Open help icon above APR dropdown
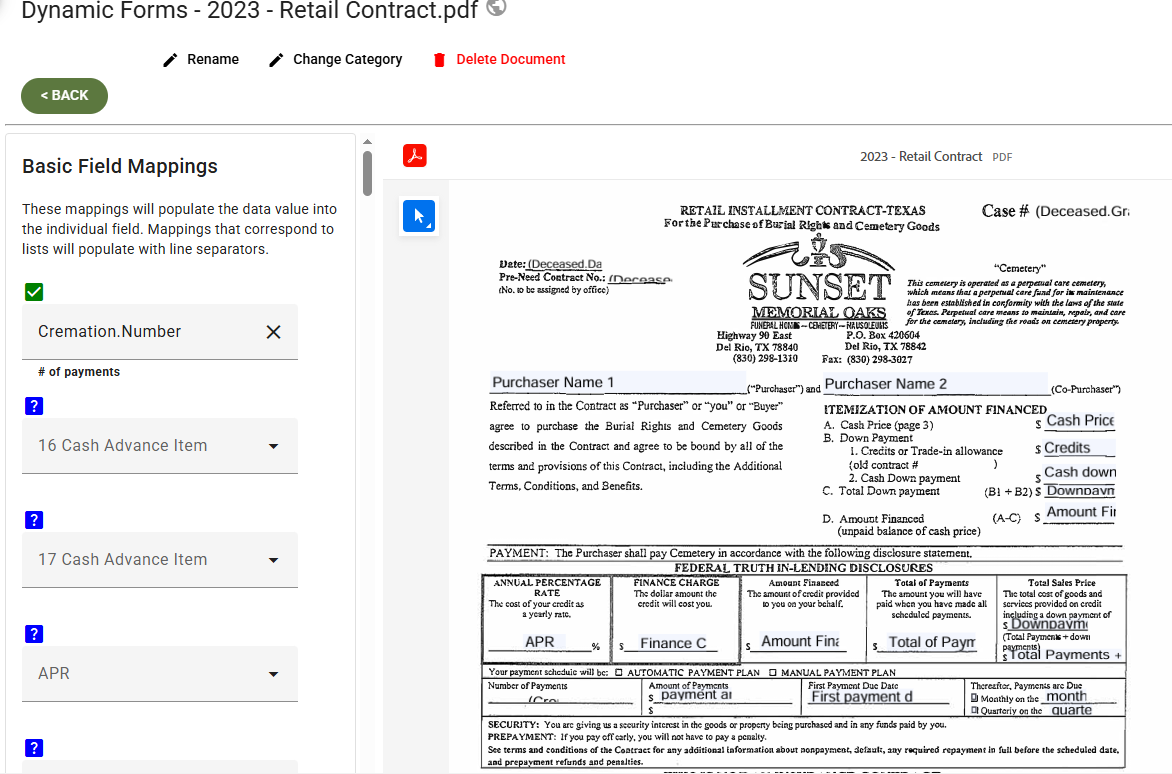This screenshot has width=1172, height=774. pyautogui.click(x=34, y=634)
